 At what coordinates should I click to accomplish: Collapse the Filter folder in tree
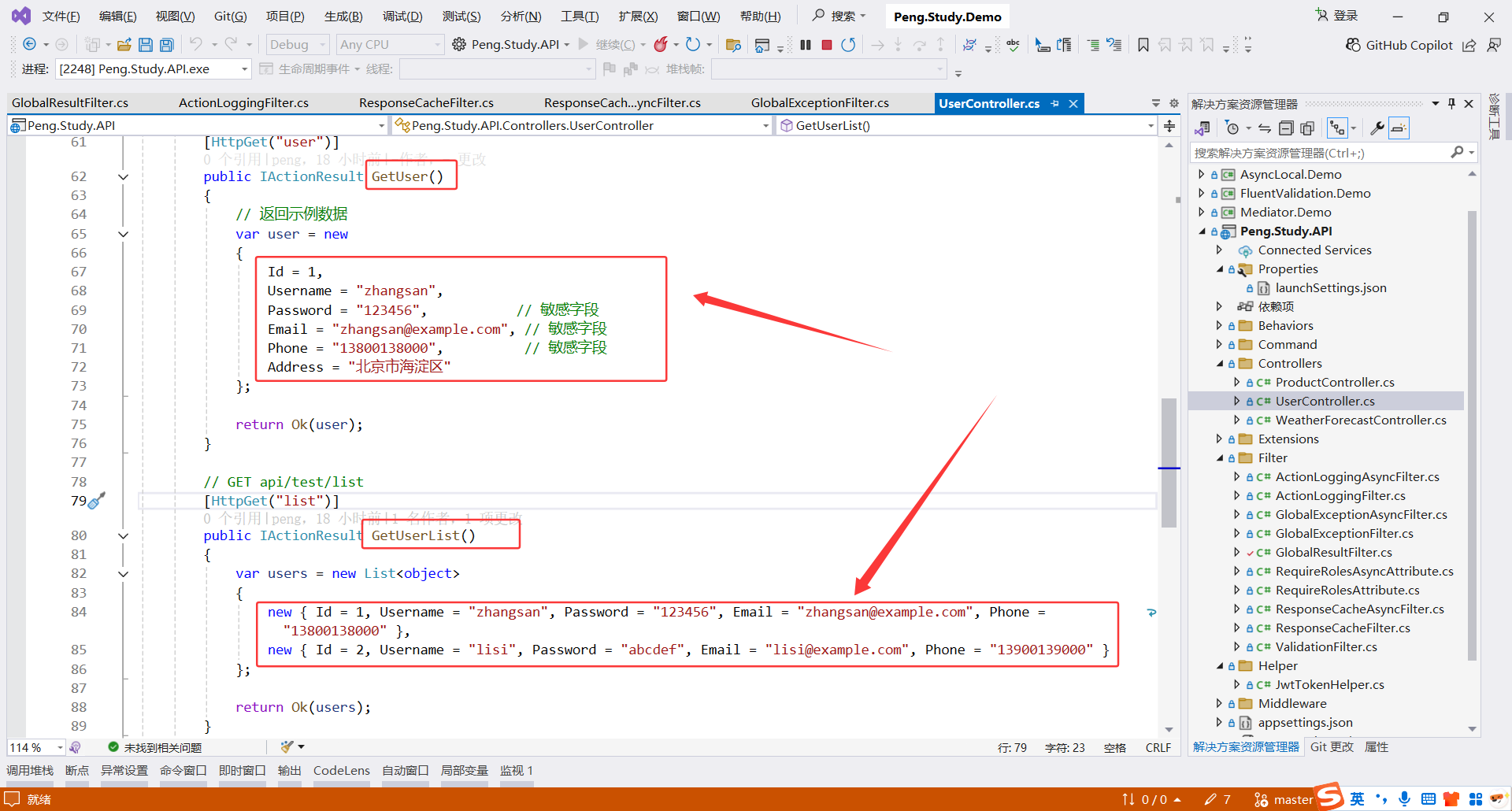coord(1220,458)
